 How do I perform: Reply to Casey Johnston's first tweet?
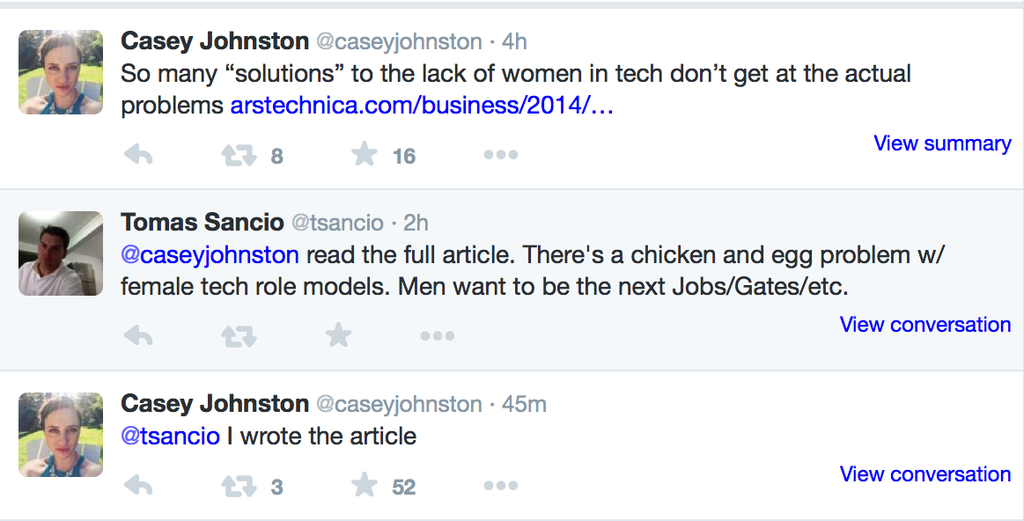pos(138,155)
